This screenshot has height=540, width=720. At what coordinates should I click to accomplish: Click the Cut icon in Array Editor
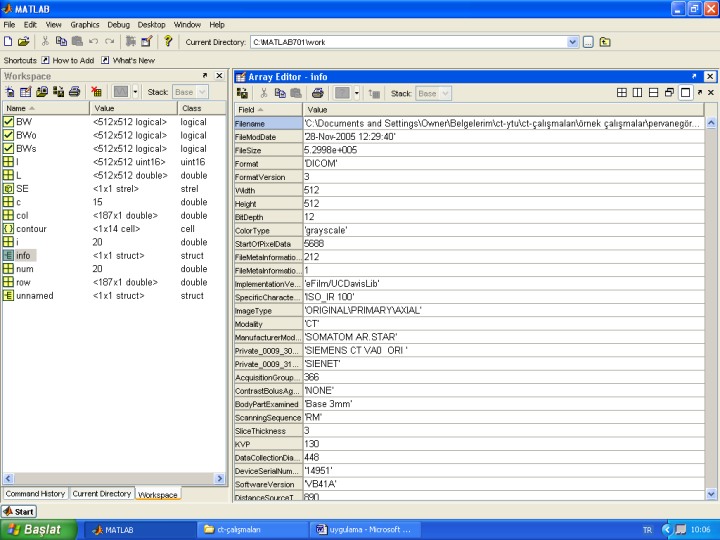tap(263, 93)
